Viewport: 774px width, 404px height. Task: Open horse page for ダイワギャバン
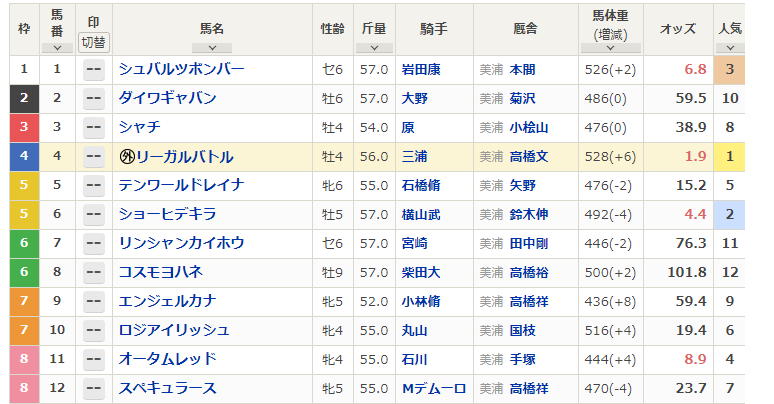(167, 98)
